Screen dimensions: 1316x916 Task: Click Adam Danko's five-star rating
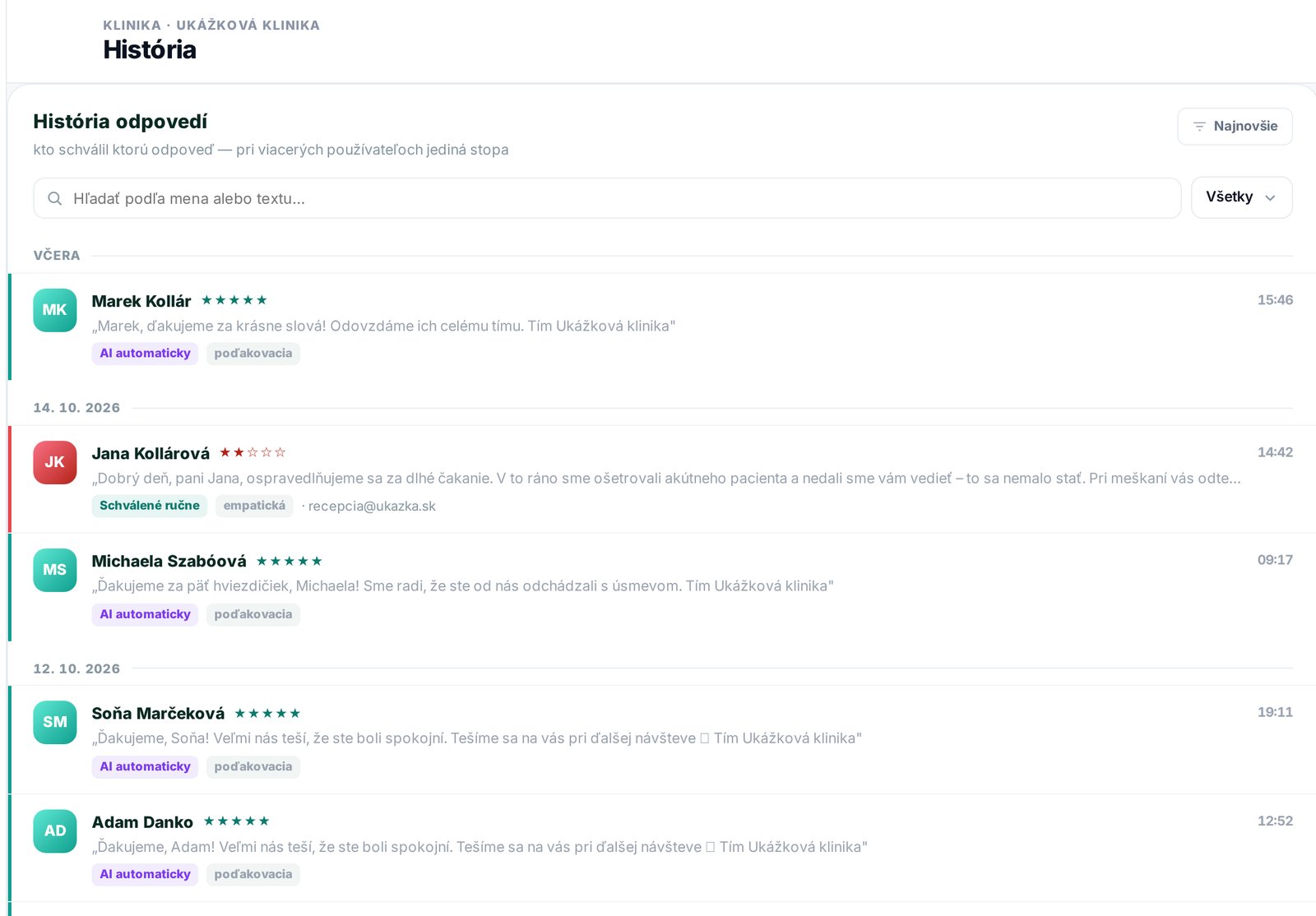(237, 821)
